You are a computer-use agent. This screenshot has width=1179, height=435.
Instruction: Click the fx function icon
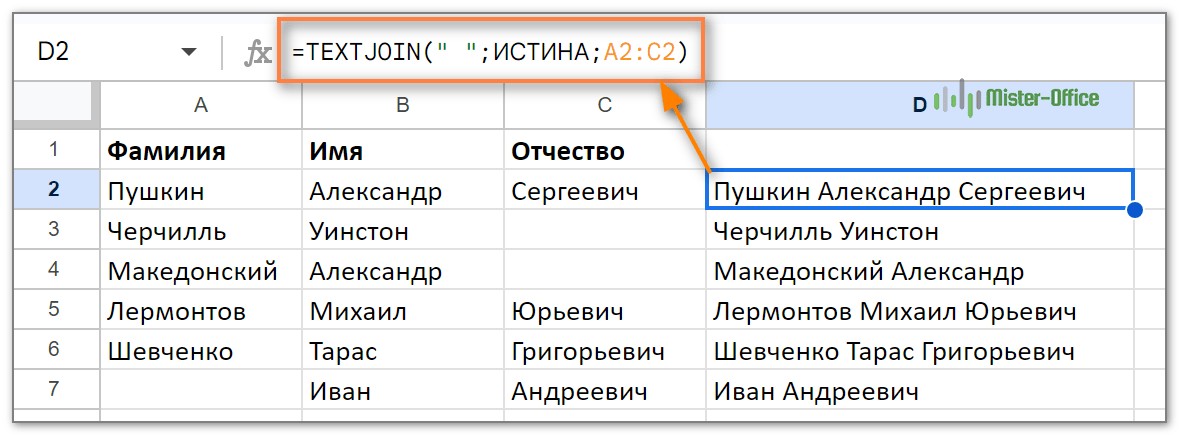[x=259, y=53]
